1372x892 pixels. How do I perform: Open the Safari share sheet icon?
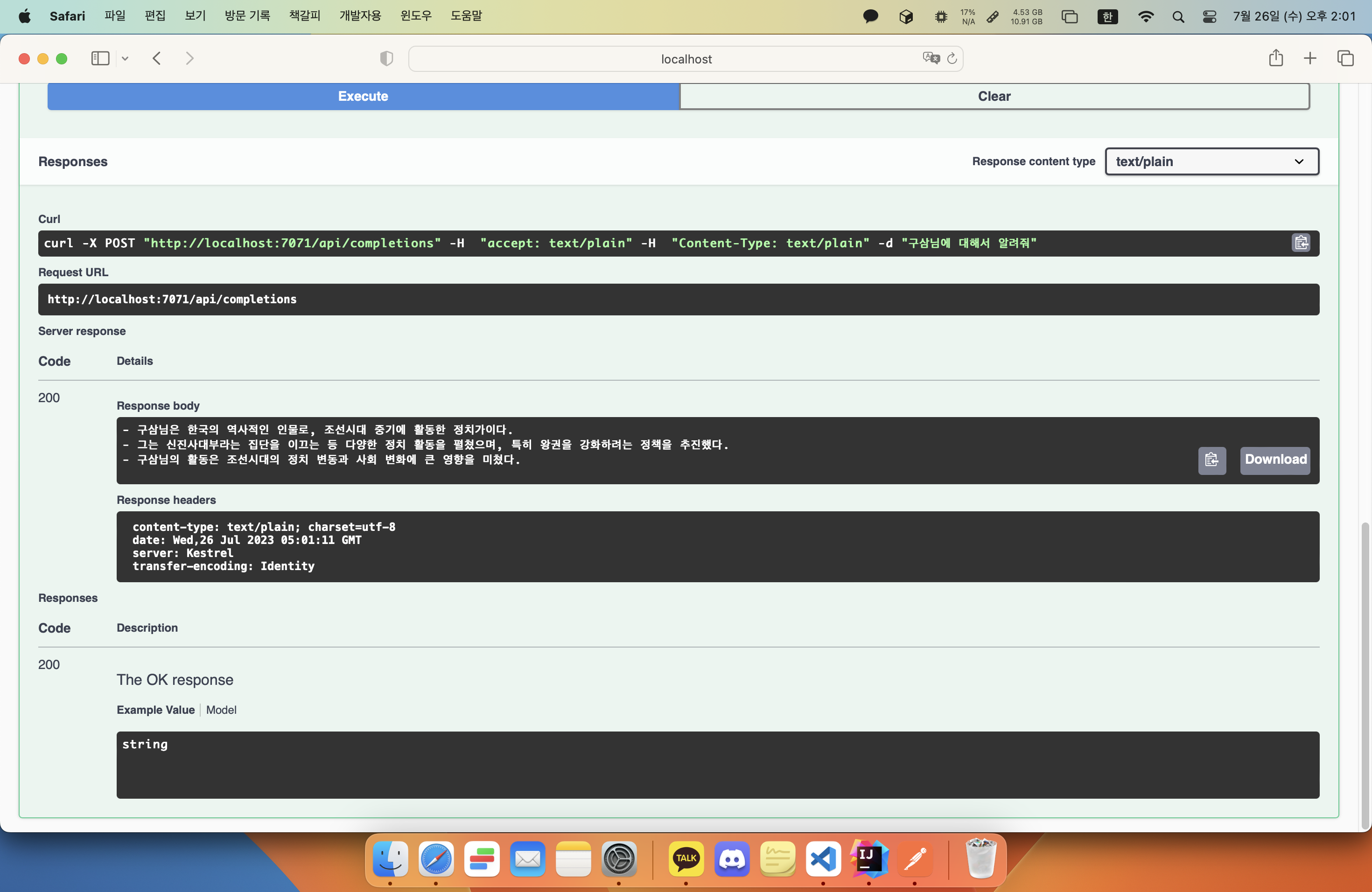[1275, 58]
